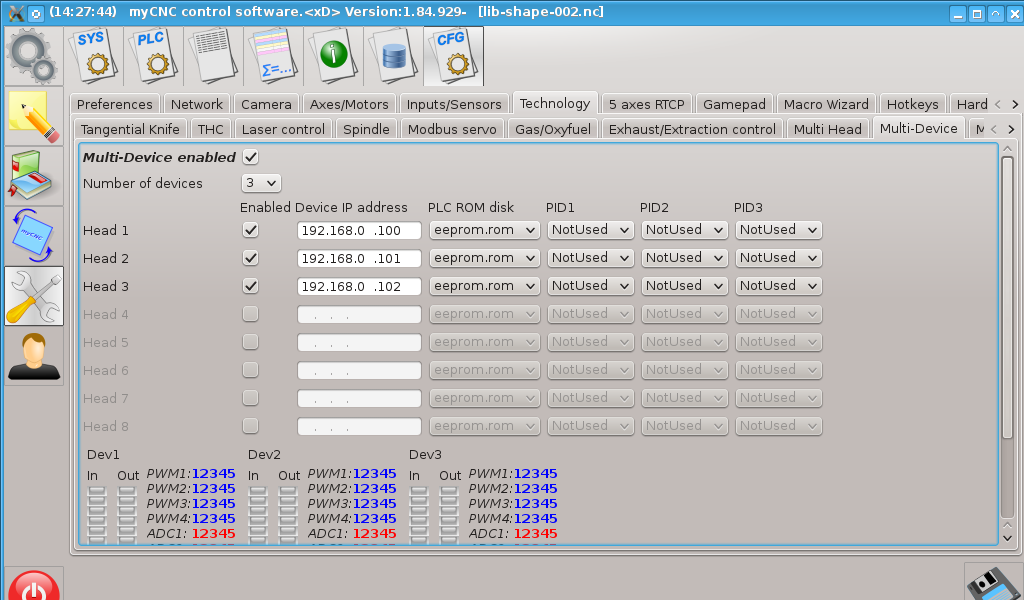Open the Laser control sub-tab
1024x600 pixels.
(x=283, y=129)
